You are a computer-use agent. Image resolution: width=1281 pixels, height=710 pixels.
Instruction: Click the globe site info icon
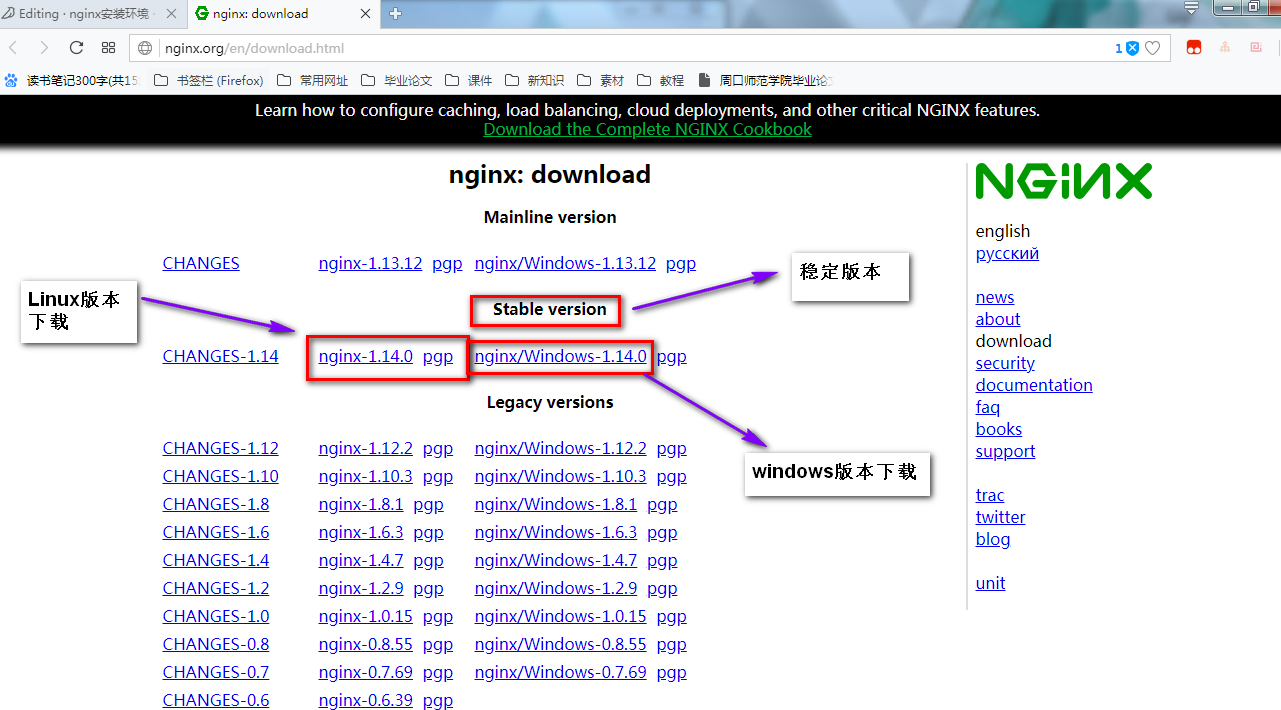click(145, 48)
